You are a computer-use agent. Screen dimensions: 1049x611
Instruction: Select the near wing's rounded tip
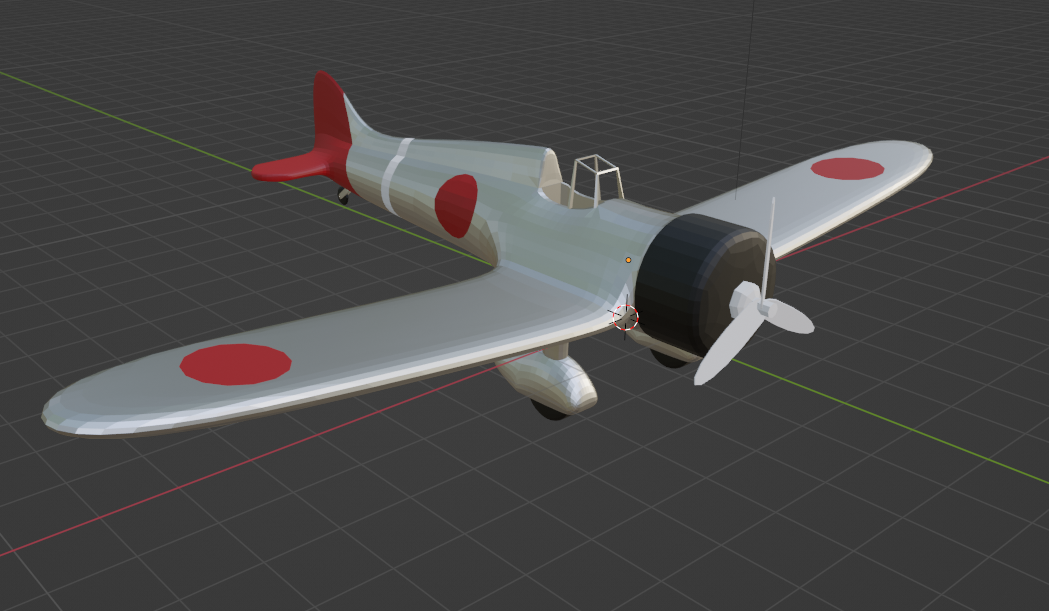coord(67,412)
